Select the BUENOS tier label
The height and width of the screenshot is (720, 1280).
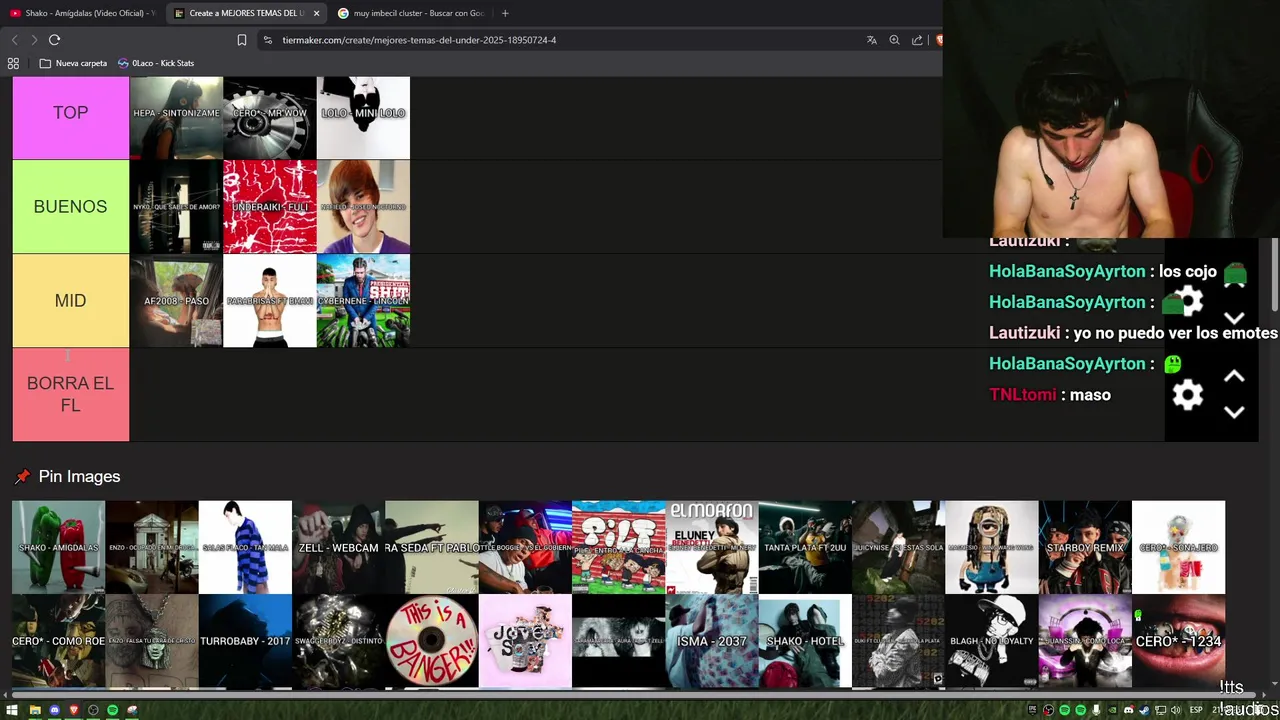pyautogui.click(x=71, y=207)
